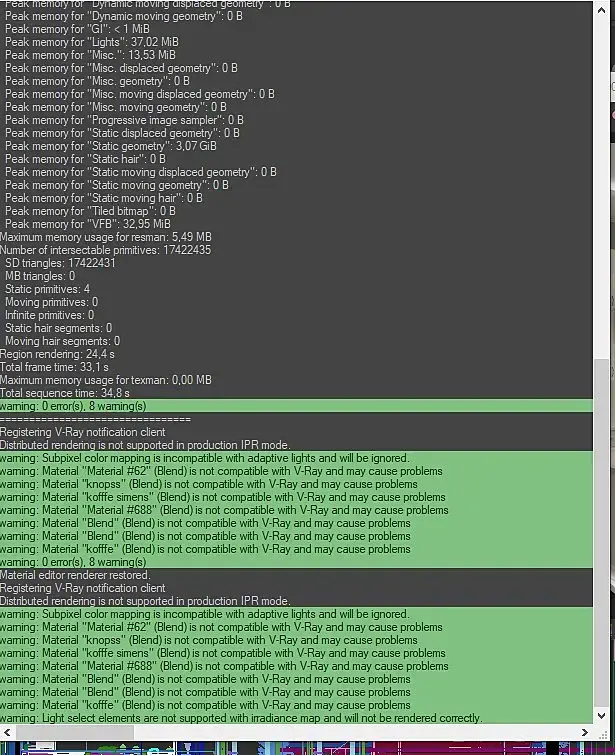
Task: Select the 'Total sequence time: 34,8 s' line
Action: tap(65, 393)
